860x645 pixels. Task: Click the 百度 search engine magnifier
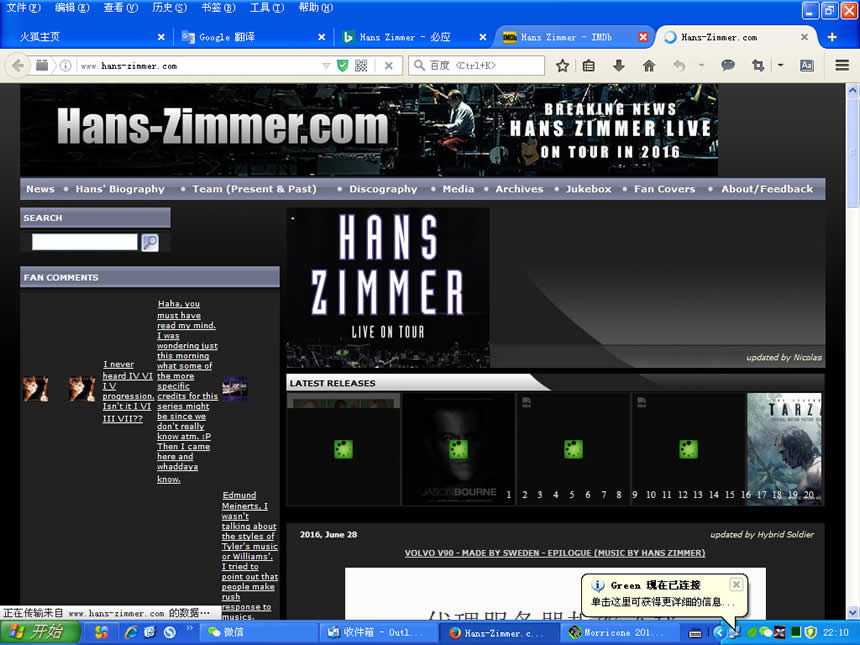[x=419, y=66]
